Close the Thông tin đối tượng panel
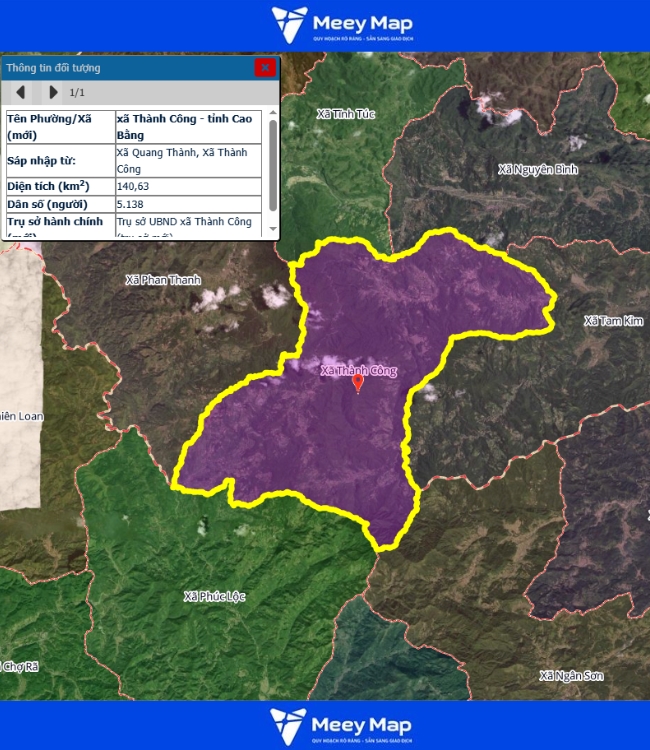The height and width of the screenshot is (750, 650). [x=265, y=68]
